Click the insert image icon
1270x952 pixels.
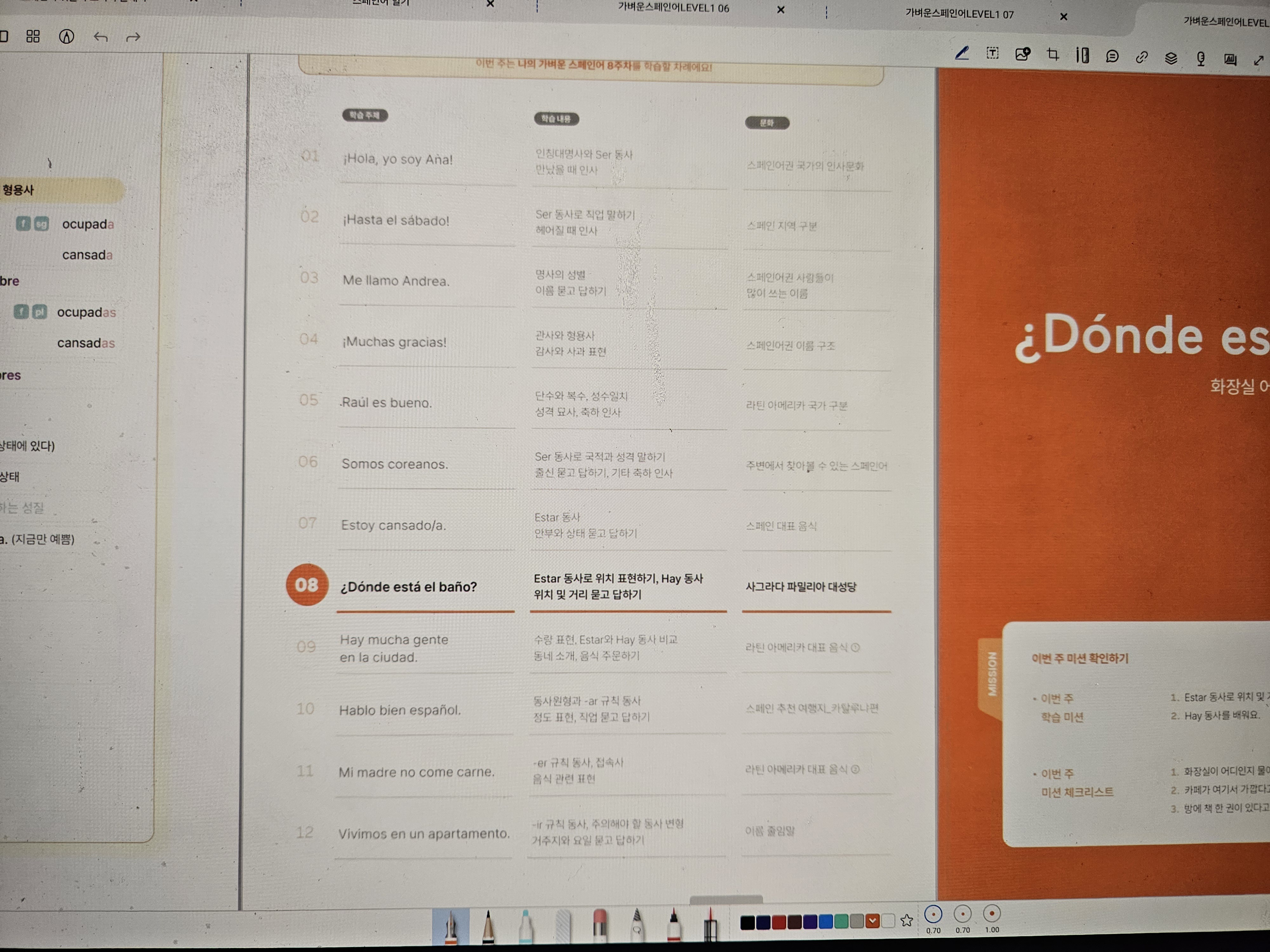[x=1022, y=55]
